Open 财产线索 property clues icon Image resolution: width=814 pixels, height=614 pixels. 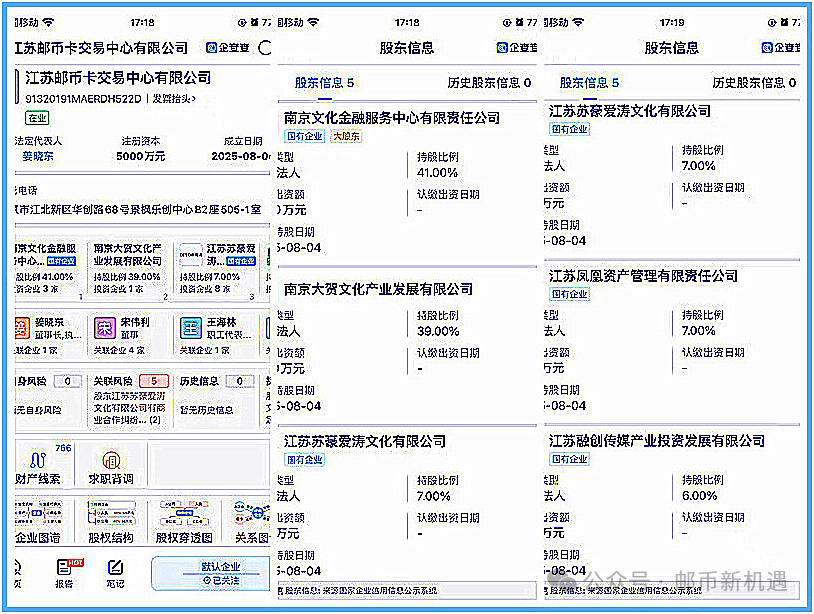tap(38, 465)
